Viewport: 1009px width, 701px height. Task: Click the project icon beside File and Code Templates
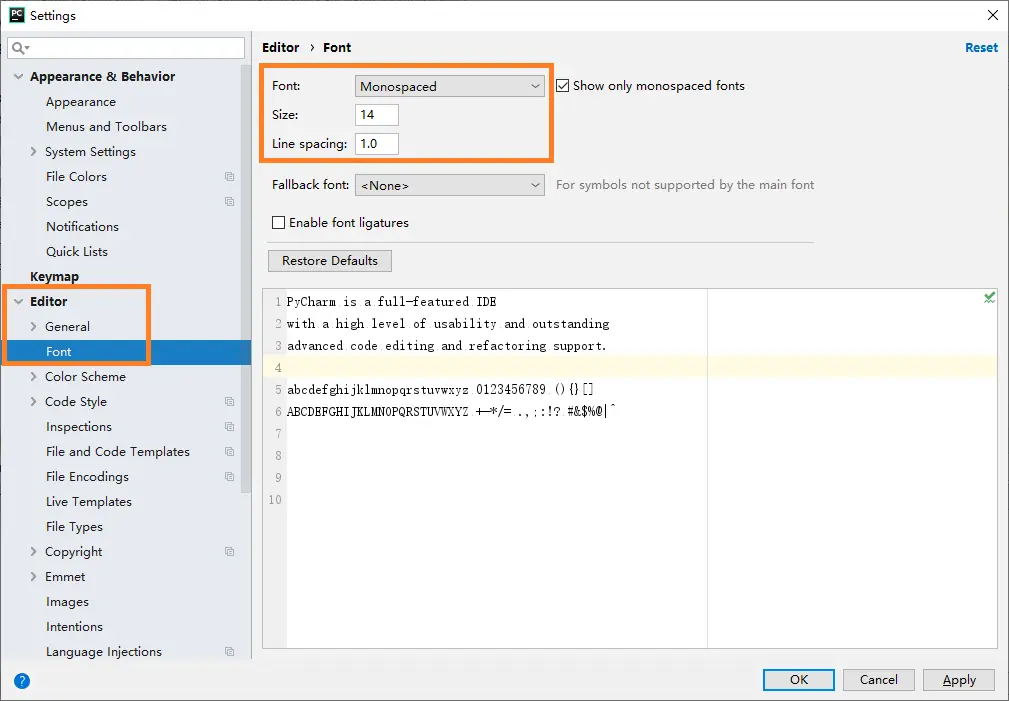(230, 451)
